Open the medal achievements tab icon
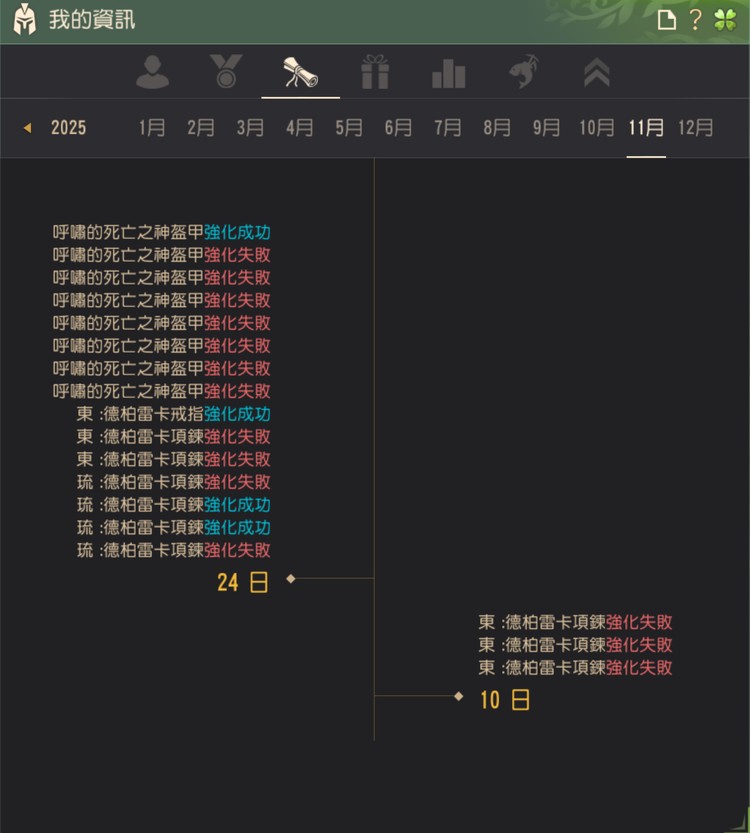The image size is (750, 833). pyautogui.click(x=226, y=71)
